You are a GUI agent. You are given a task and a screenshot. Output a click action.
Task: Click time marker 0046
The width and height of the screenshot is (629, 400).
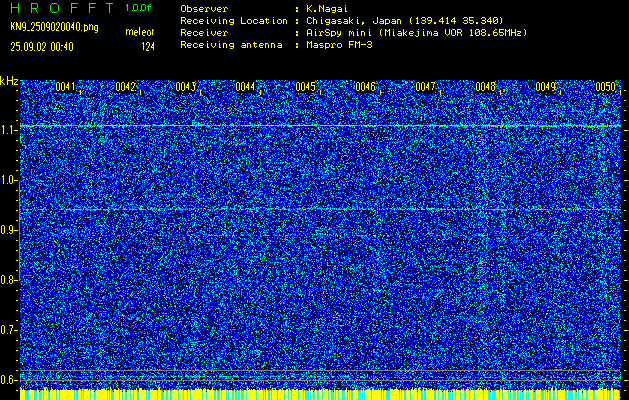pos(365,87)
